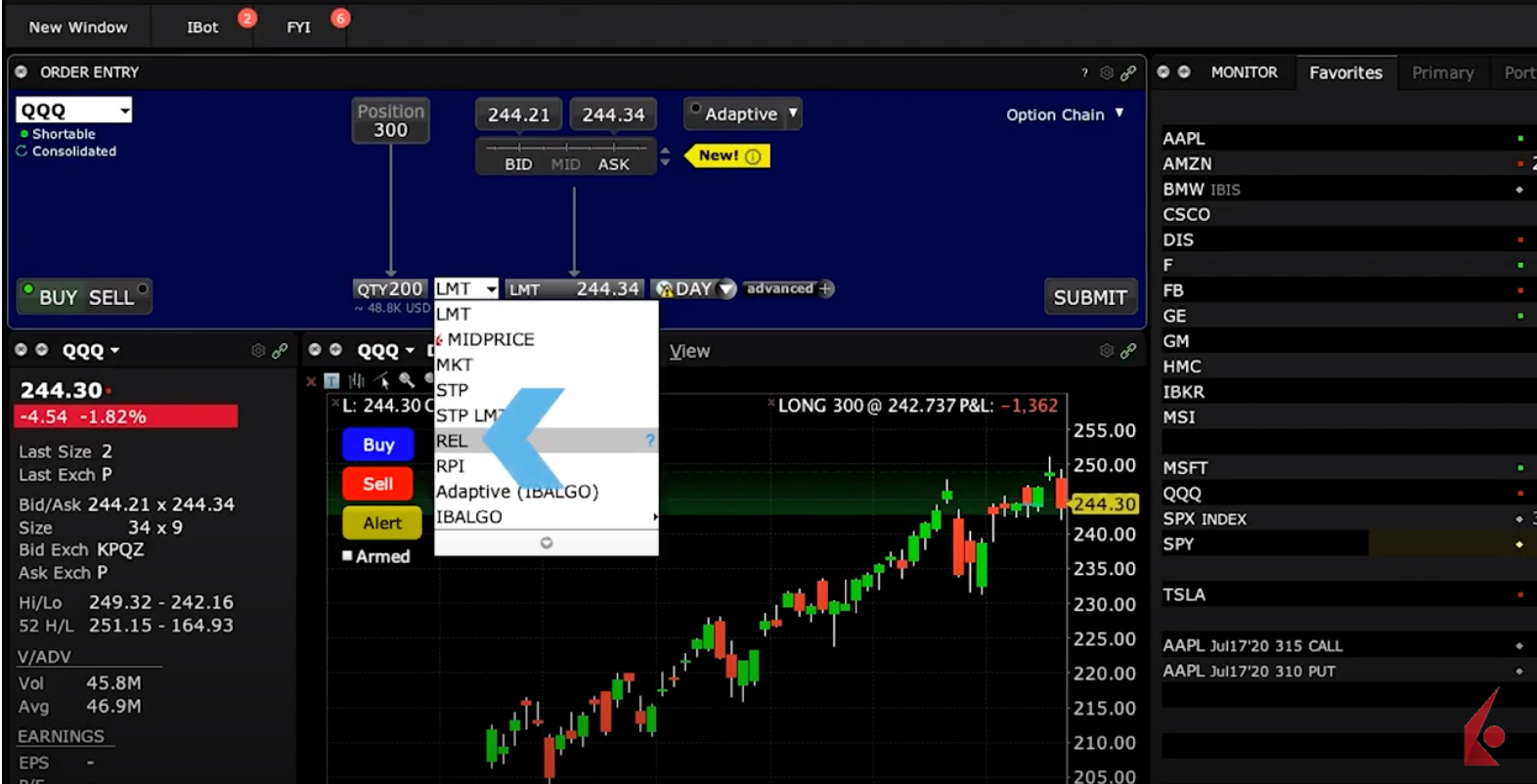
Task: Open New Window button
Action: [x=78, y=27]
